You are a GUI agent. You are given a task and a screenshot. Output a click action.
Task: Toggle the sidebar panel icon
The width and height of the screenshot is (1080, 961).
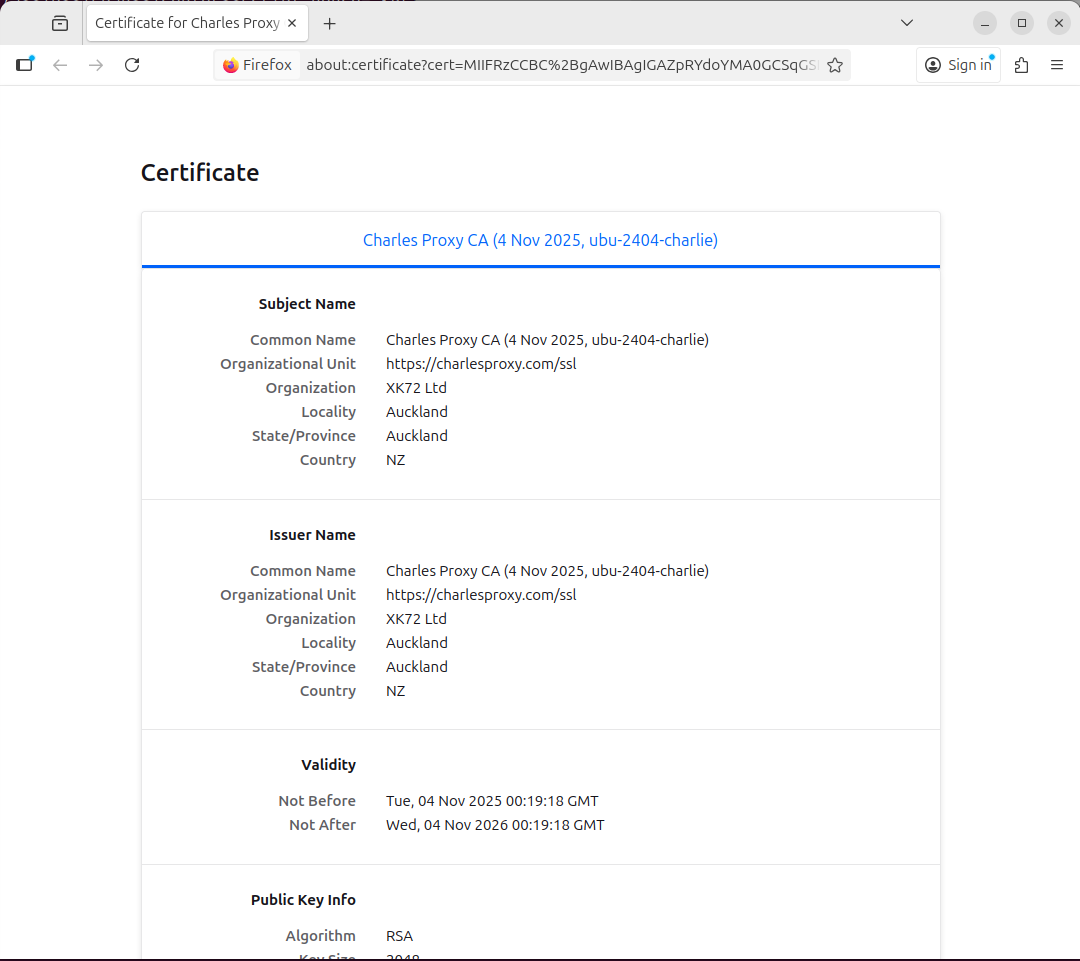click(25, 65)
